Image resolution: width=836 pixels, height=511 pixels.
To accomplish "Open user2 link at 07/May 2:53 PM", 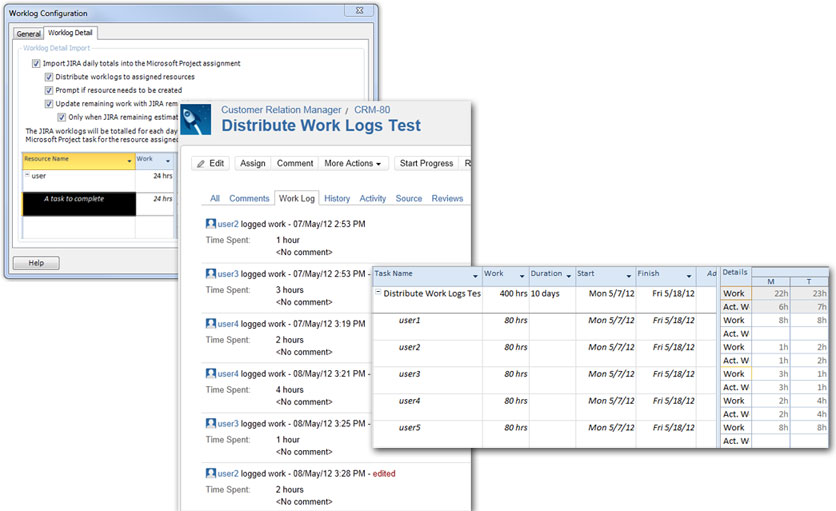I will [x=228, y=224].
